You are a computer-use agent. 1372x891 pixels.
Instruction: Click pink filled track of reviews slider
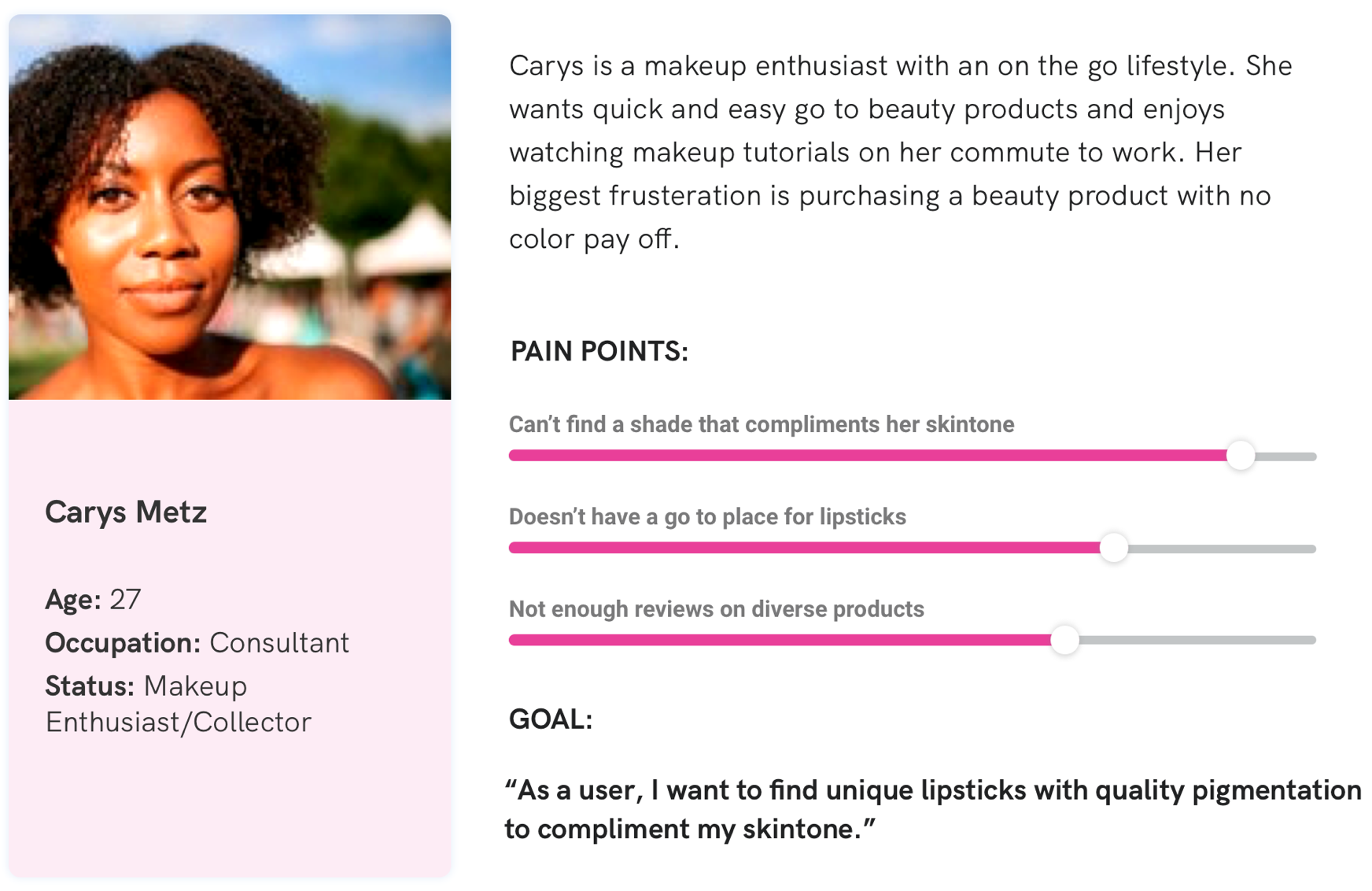(x=780, y=640)
